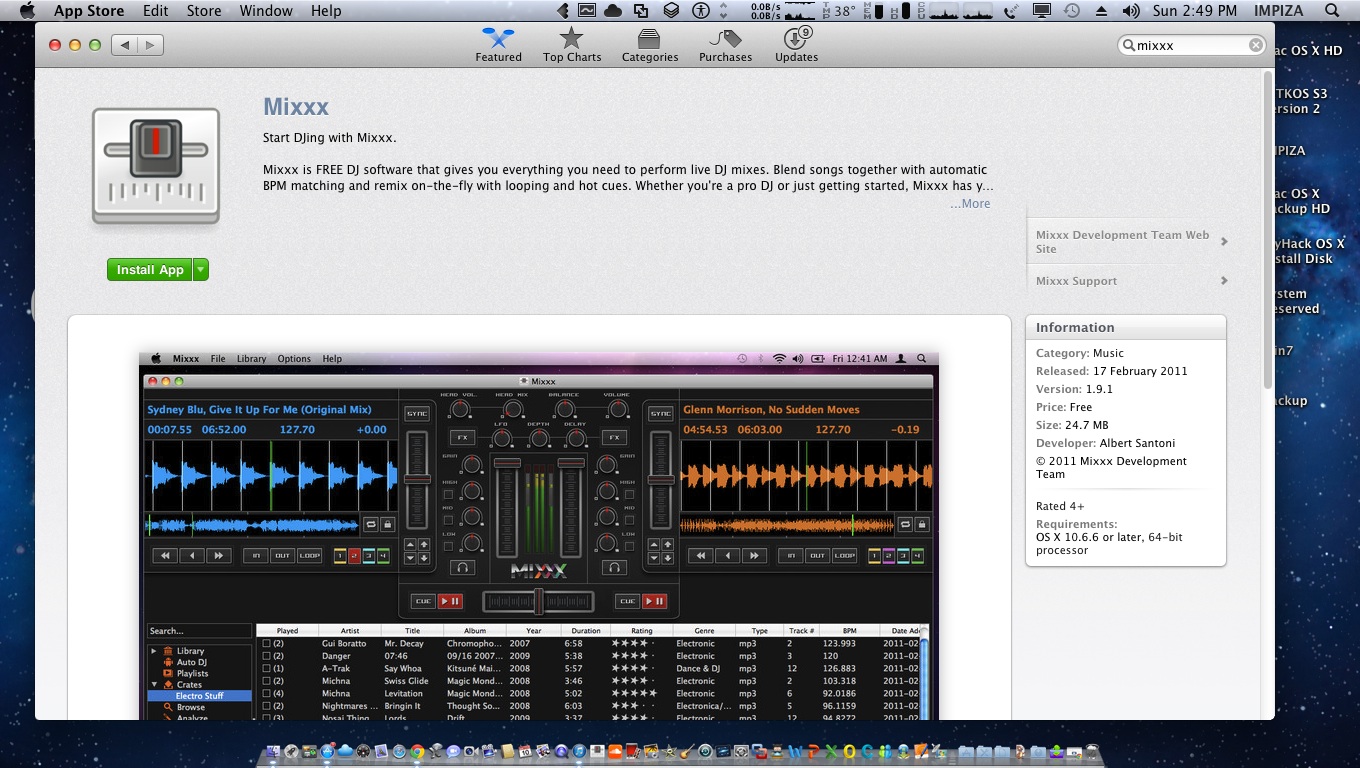Screen dimensions: 1360x768
Task: Click the search field containing mixxx
Action: pos(1192,45)
